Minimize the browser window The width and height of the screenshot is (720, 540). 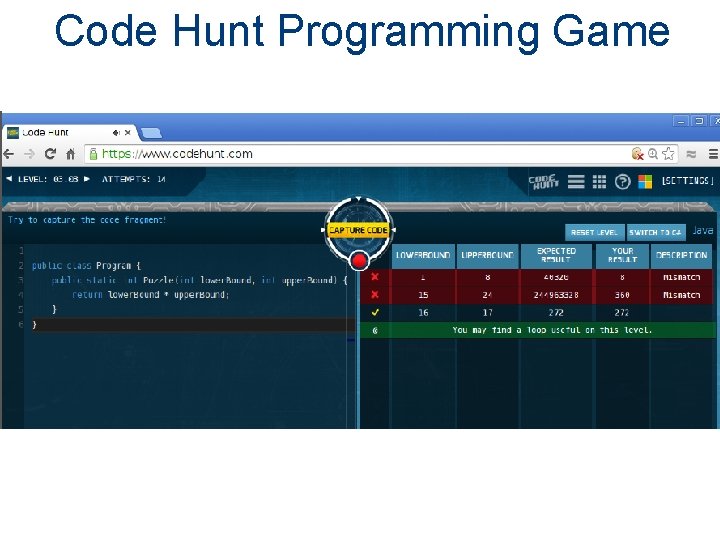click(x=681, y=121)
